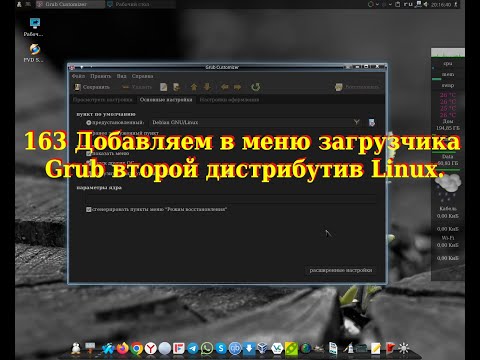480x360 pixels.
Task: Click the clipboard icon in the top panel tray
Action: (x=398, y=4)
